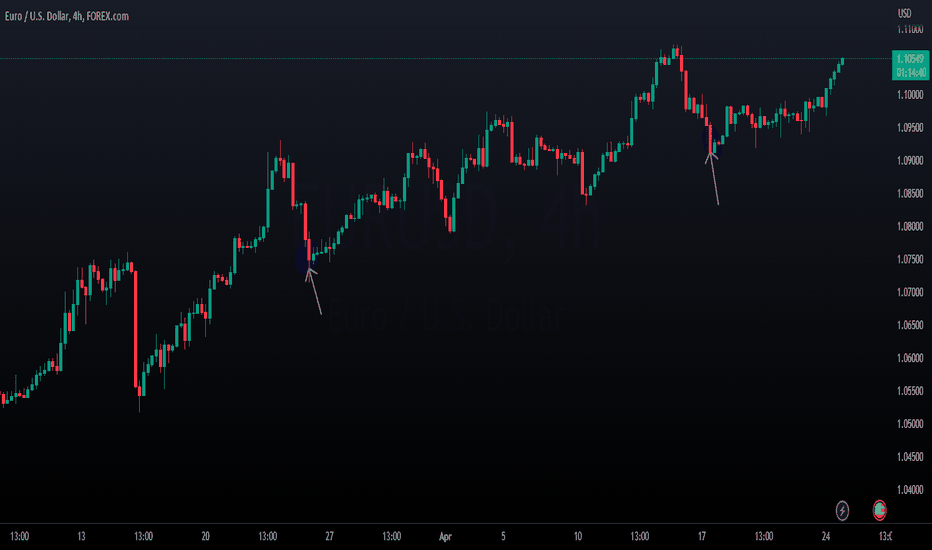Click the 1.04500 price axis label
932x550 pixels.
coord(910,457)
